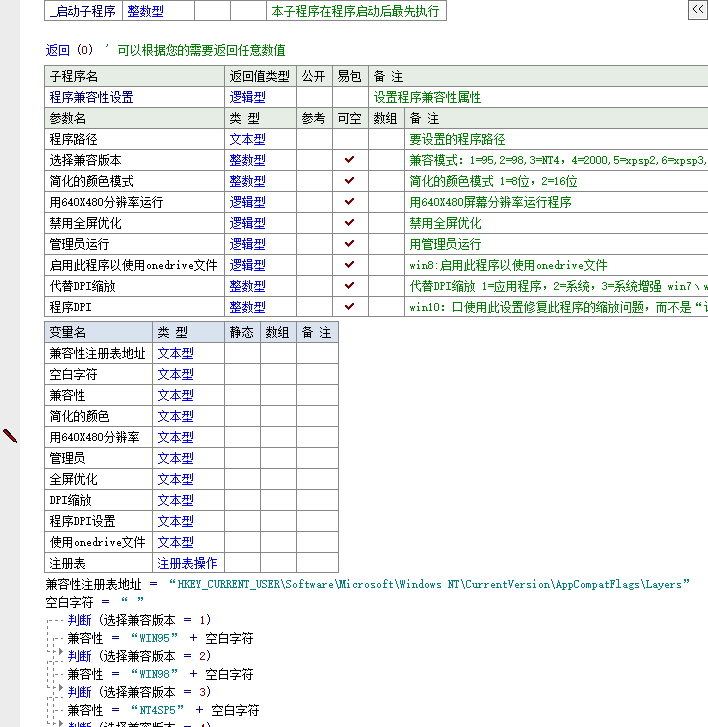Toggle nullable check for 简化的颜色模式 parameter

(350, 181)
